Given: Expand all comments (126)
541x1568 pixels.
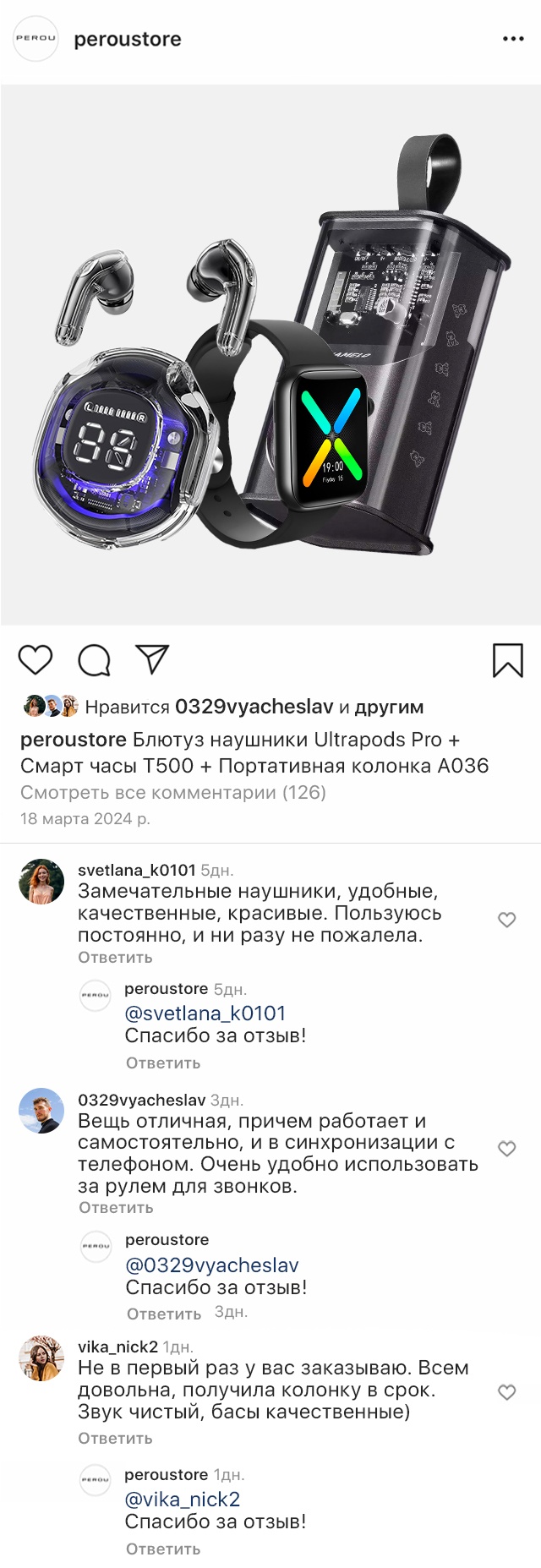Looking at the screenshot, I should [173, 792].
